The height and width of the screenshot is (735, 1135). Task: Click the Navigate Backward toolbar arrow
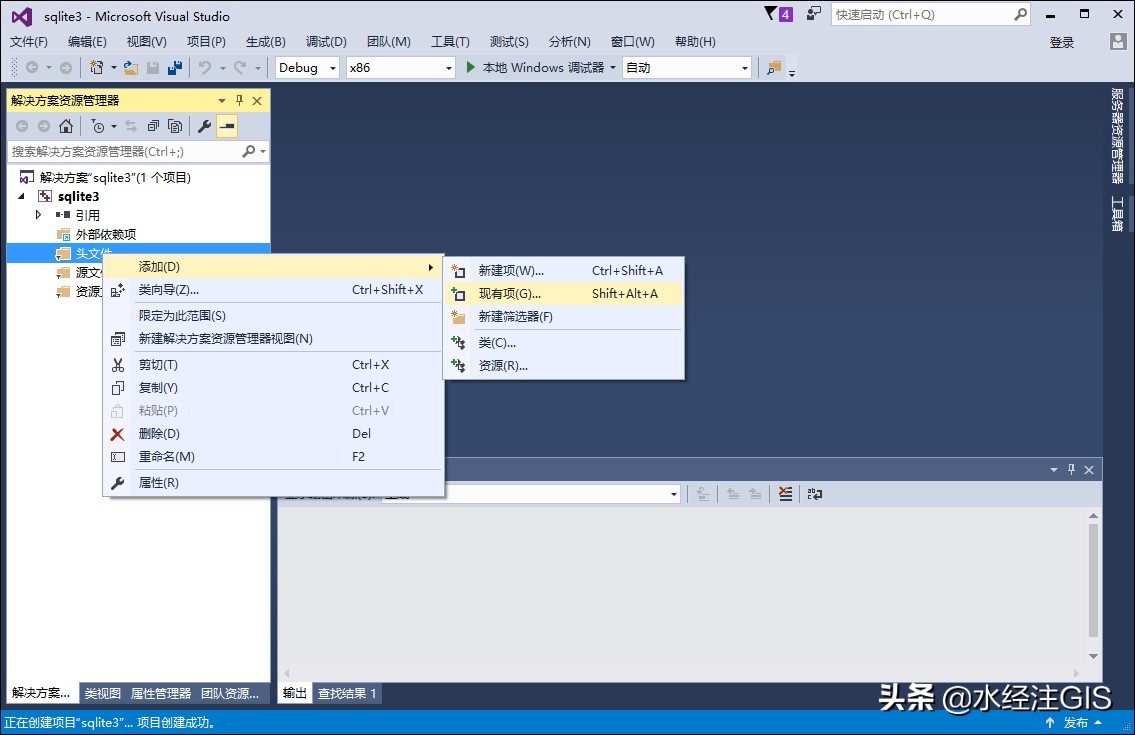tap(32, 67)
